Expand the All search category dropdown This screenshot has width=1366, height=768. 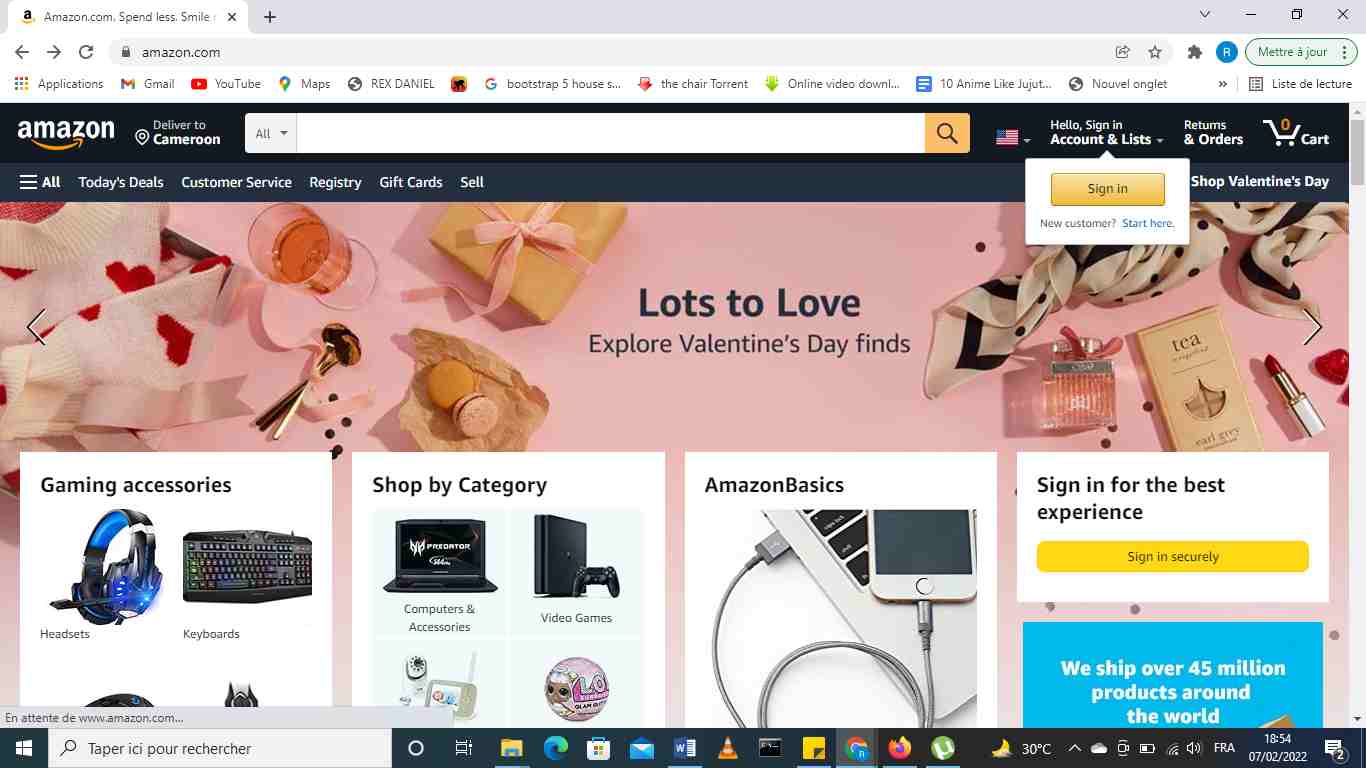click(271, 133)
